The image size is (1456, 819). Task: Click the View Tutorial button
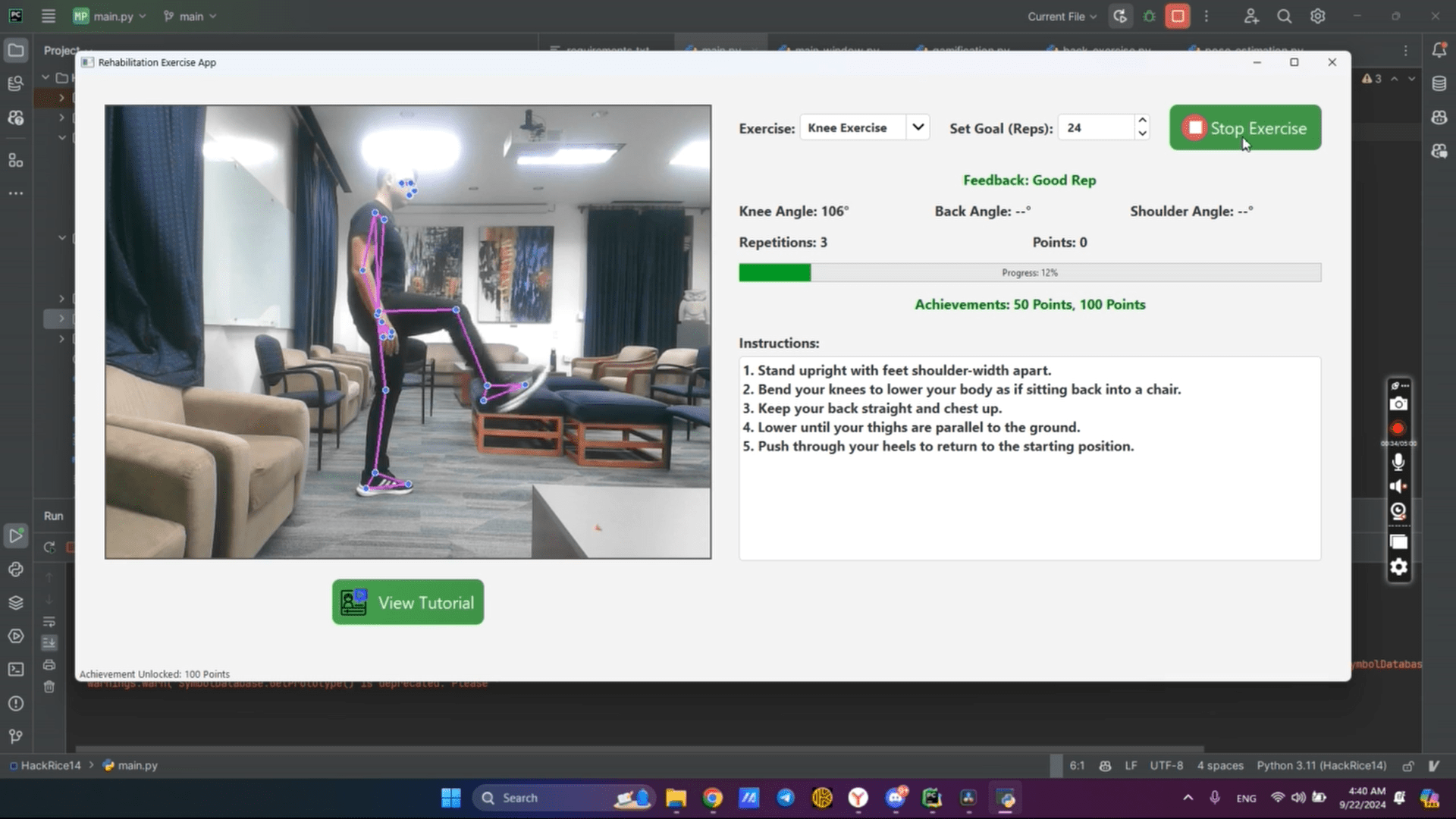point(408,602)
